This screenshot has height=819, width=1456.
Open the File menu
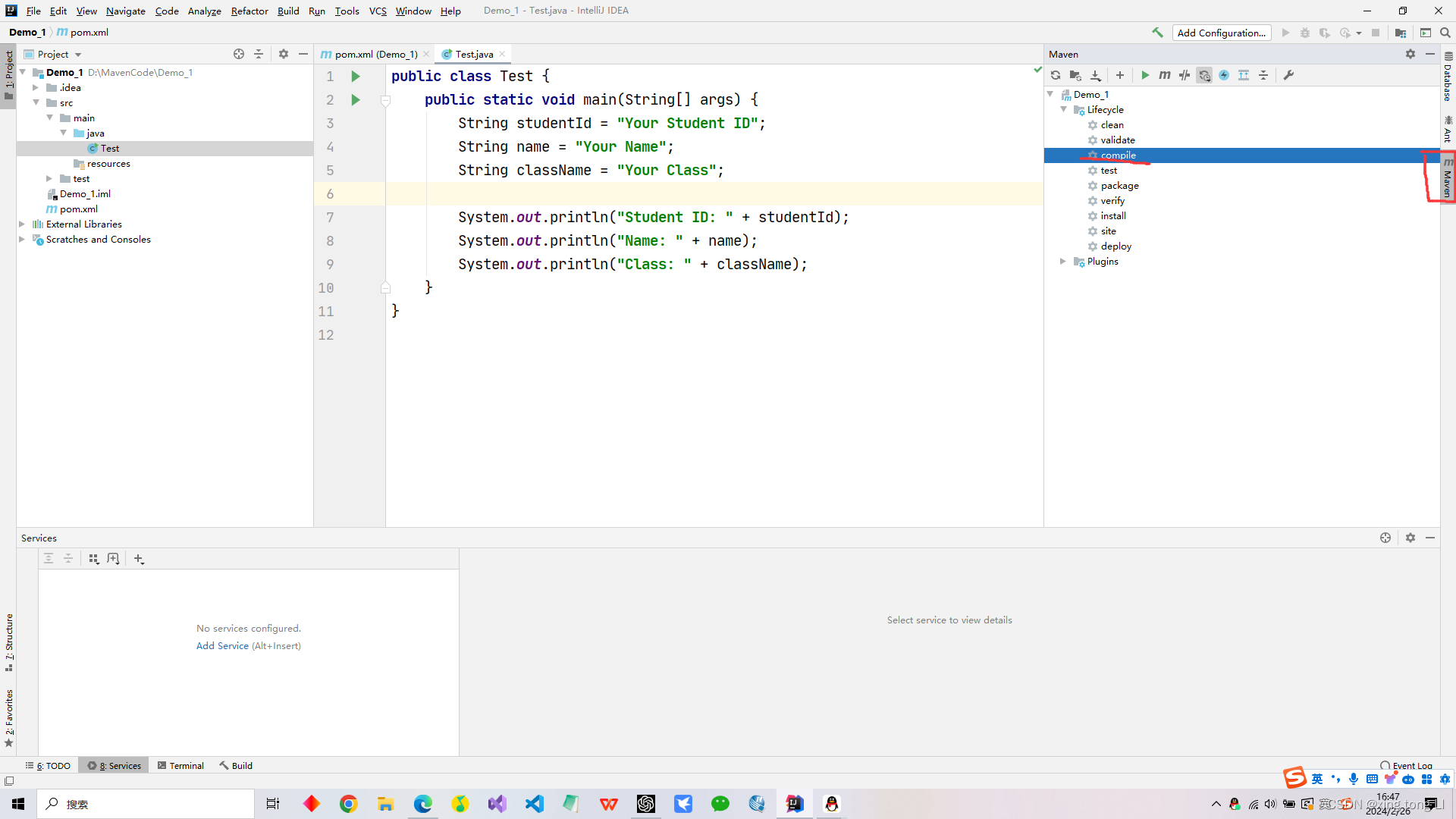pos(33,11)
